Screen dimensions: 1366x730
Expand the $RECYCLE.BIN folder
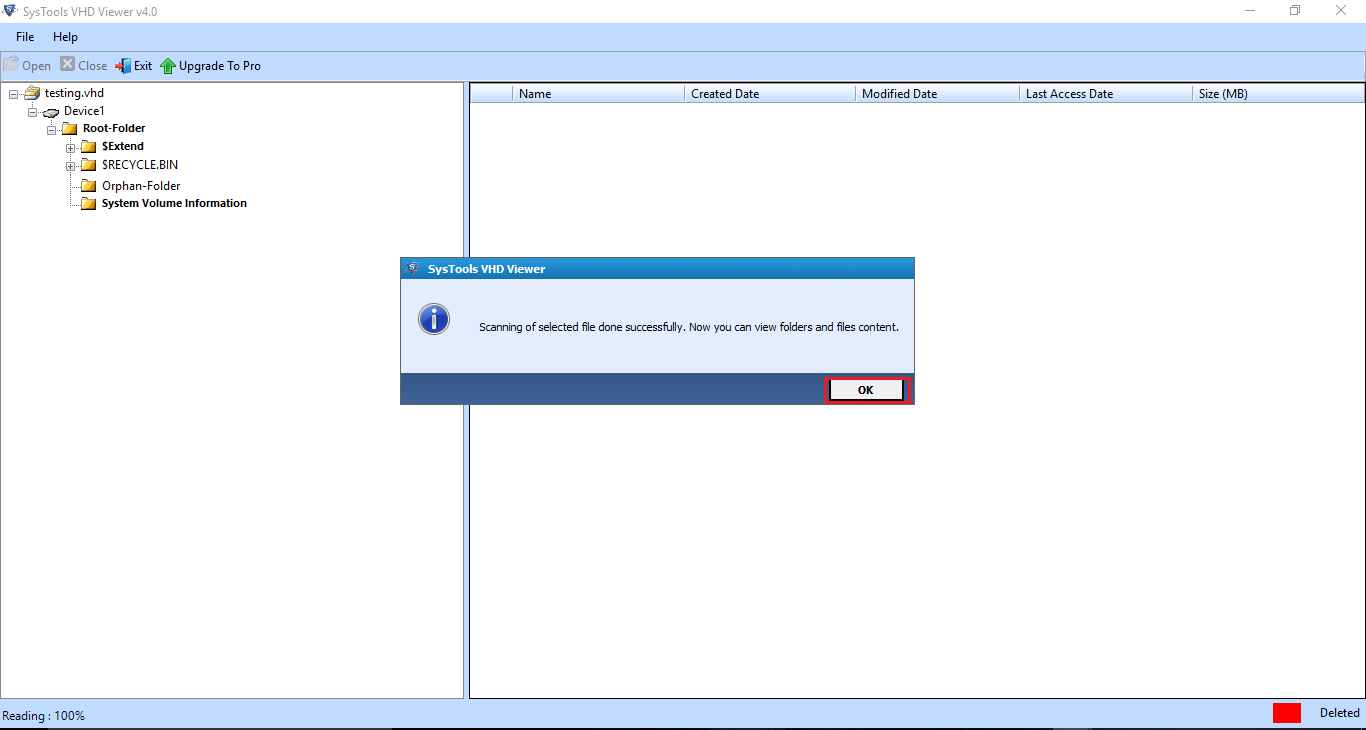(71, 166)
